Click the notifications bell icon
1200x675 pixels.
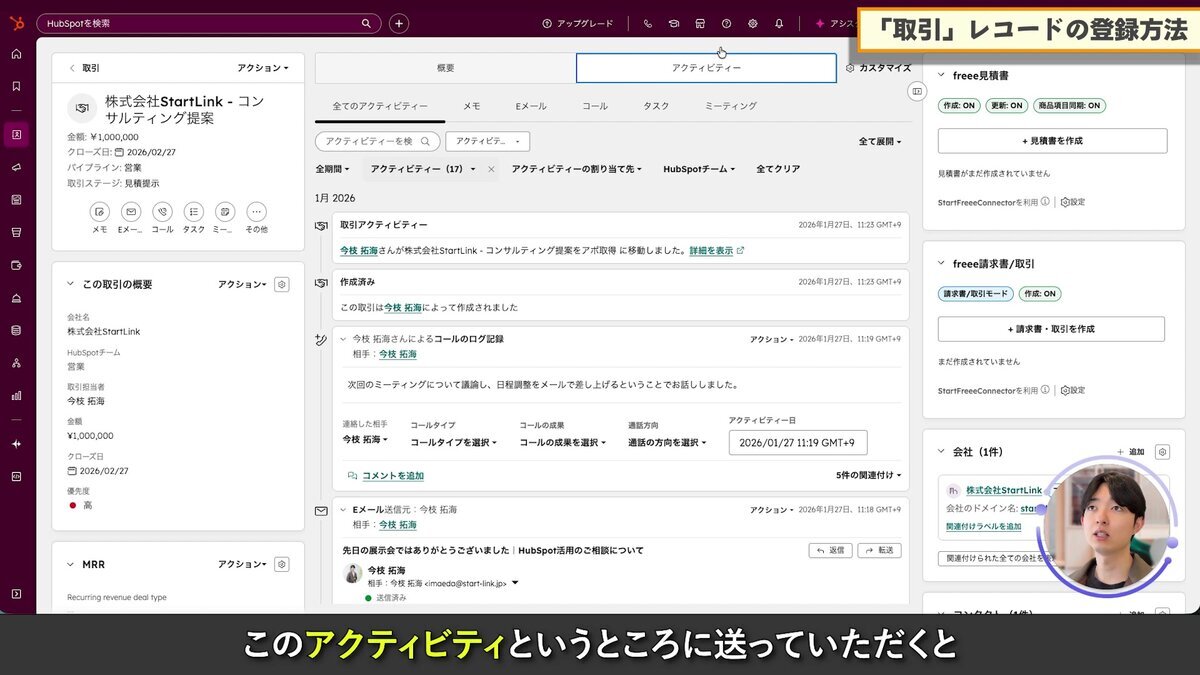click(779, 23)
